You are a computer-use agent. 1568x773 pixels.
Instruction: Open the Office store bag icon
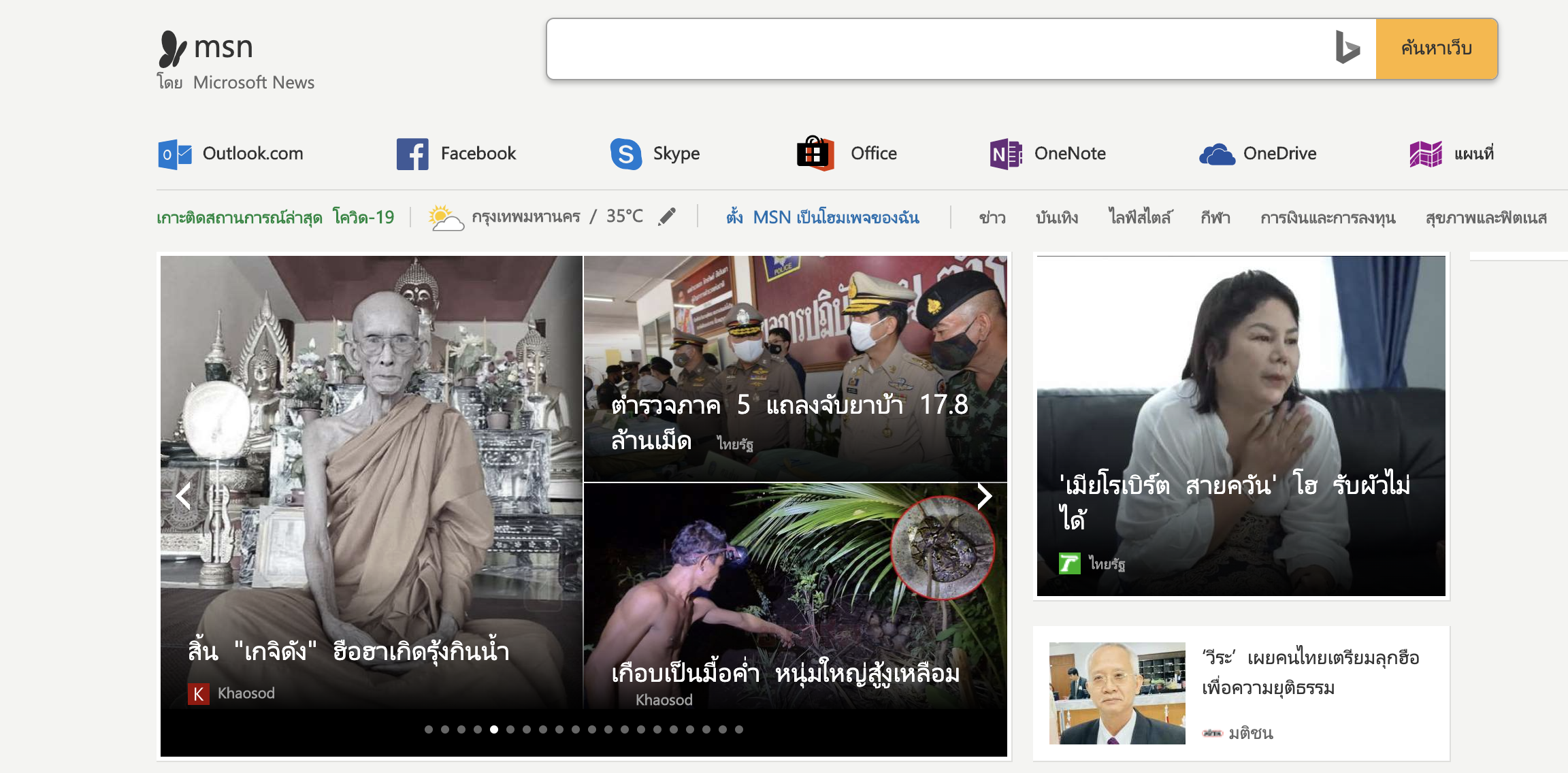coord(815,153)
